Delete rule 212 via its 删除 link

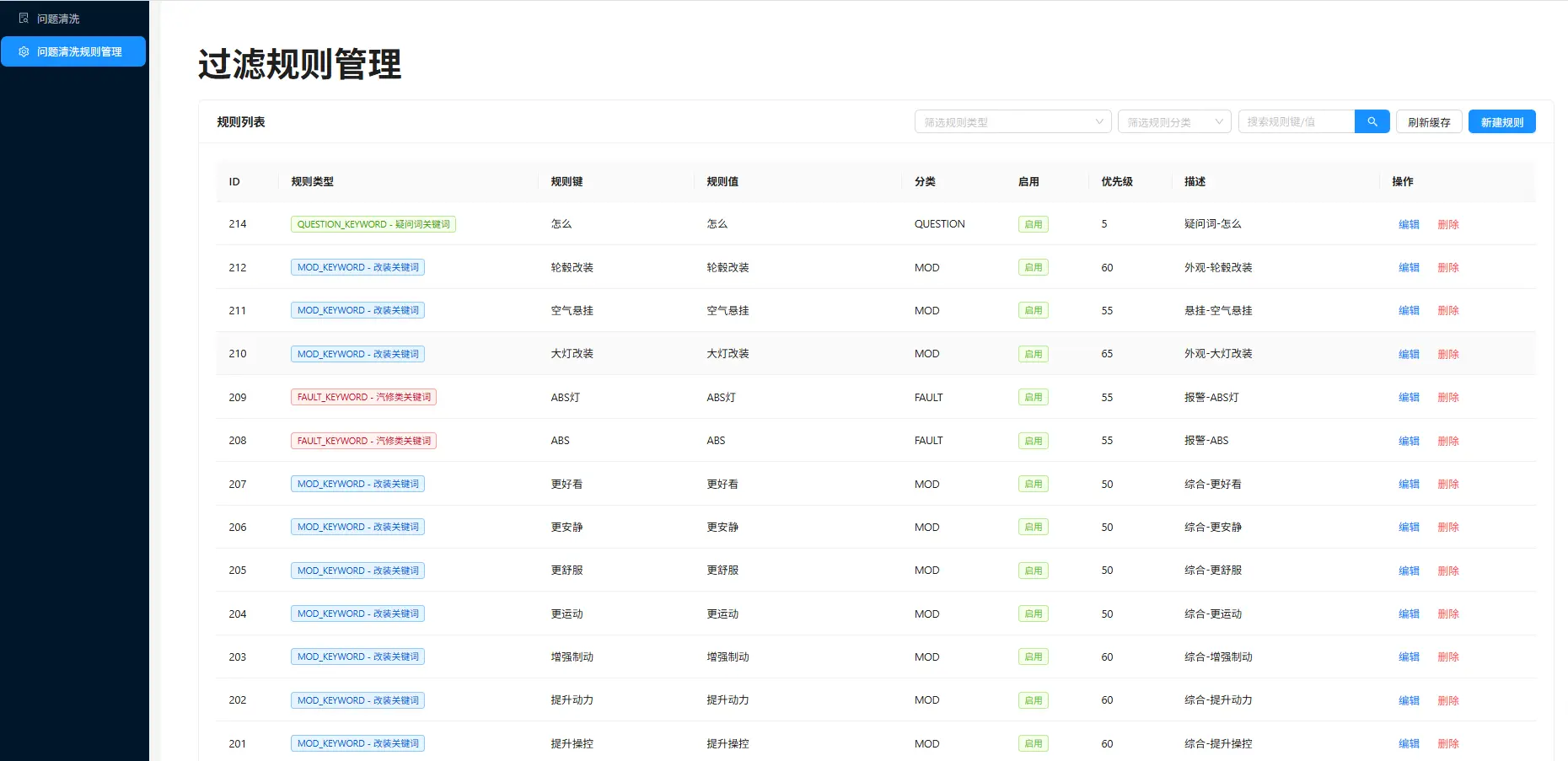click(x=1448, y=267)
